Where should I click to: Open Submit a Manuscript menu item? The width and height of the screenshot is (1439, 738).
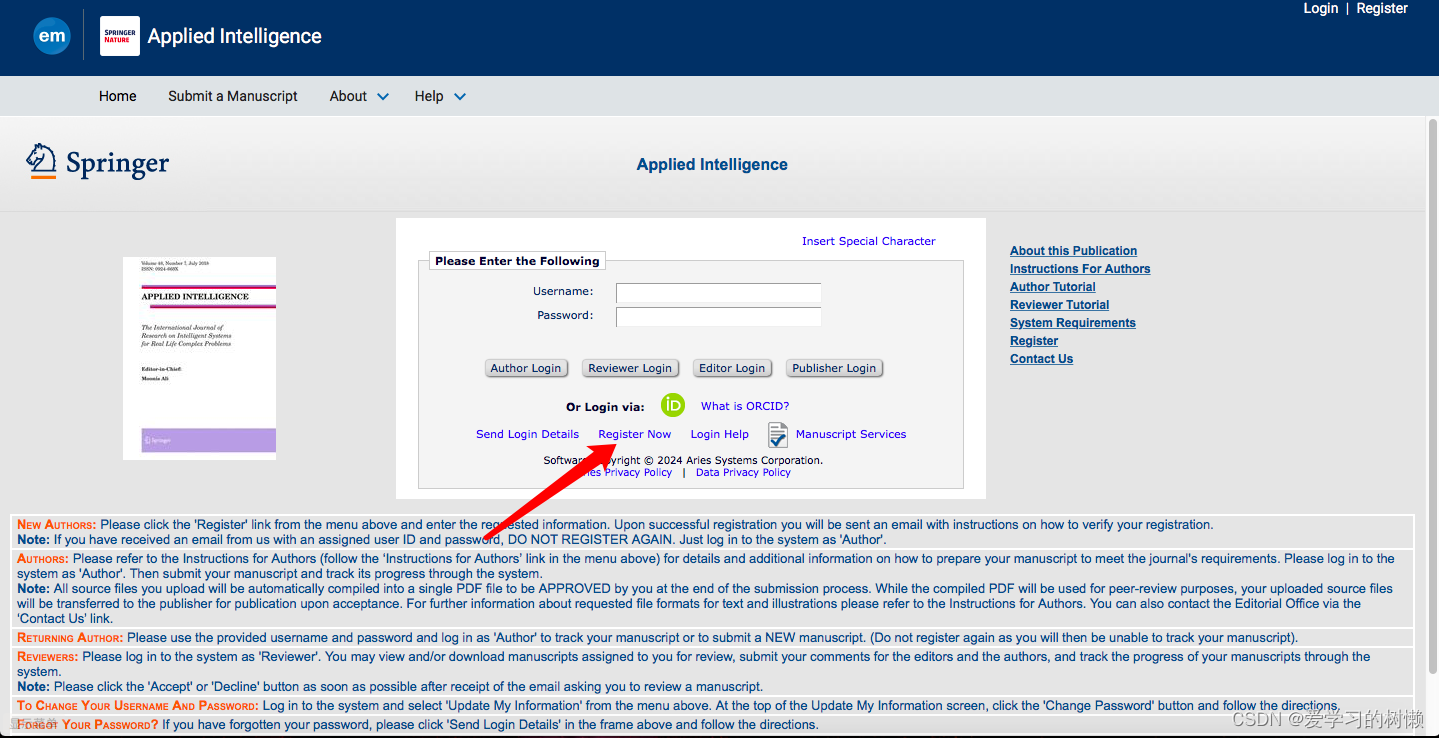(x=233, y=96)
